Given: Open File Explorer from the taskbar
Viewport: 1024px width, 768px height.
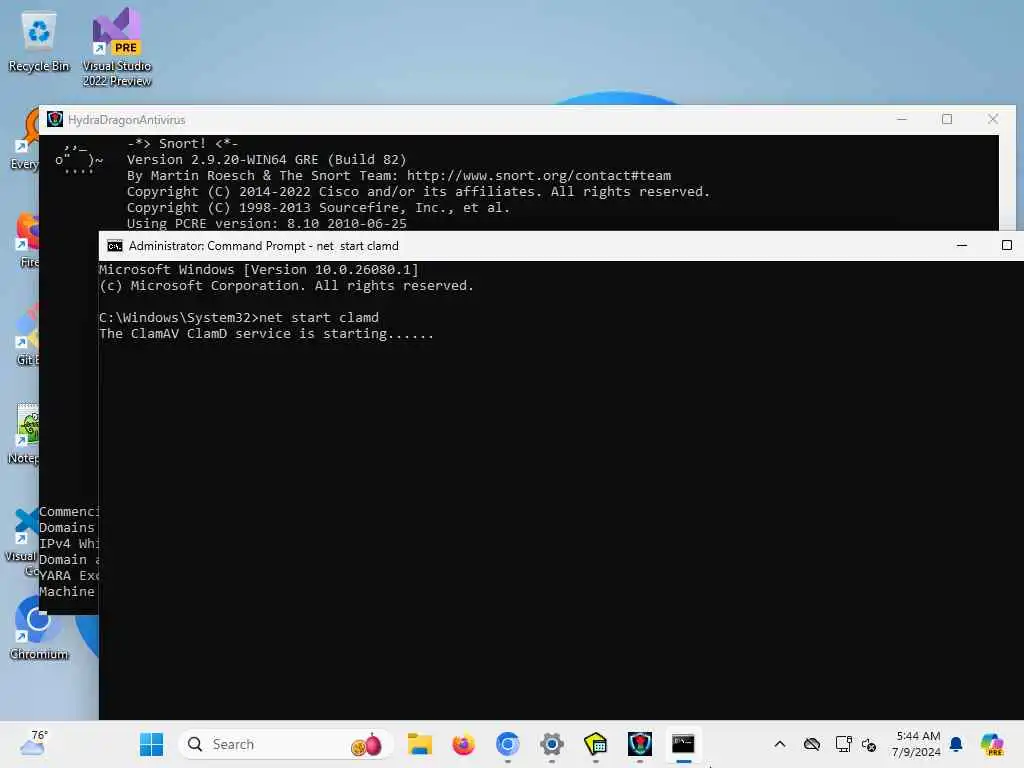Looking at the screenshot, I should 419,744.
